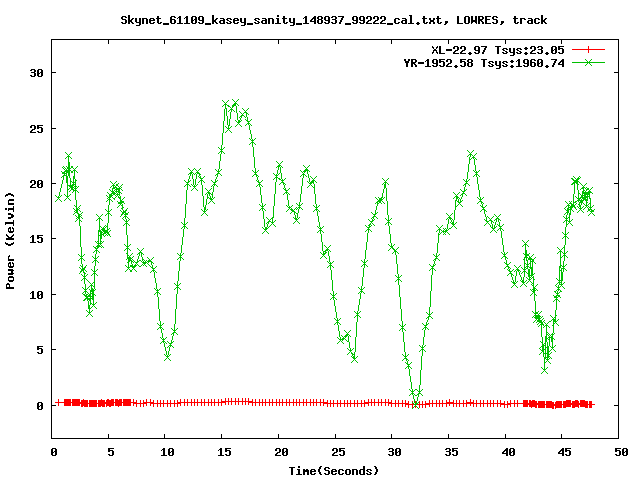Click the 15 tick label on y-axis
640x480 pixels.
click(37, 240)
